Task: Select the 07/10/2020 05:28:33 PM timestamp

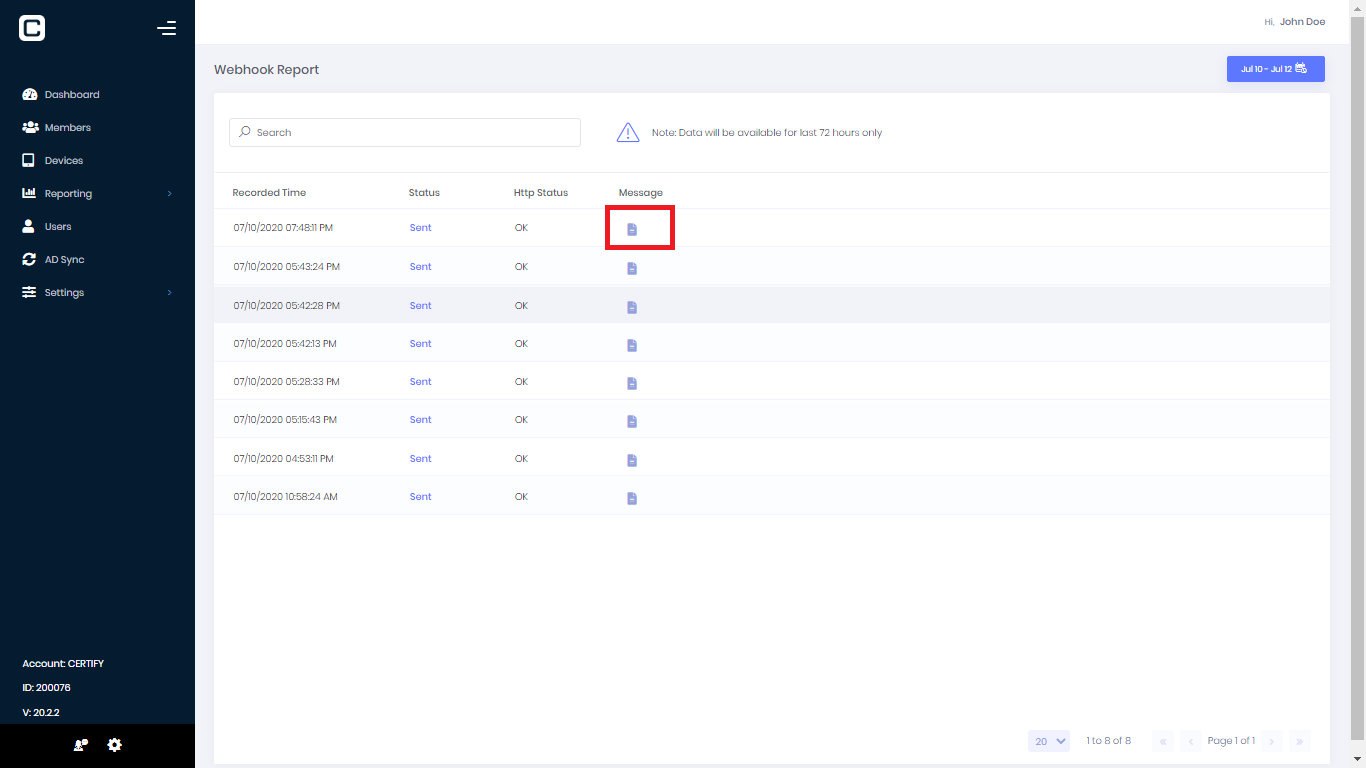Action: pos(287,381)
